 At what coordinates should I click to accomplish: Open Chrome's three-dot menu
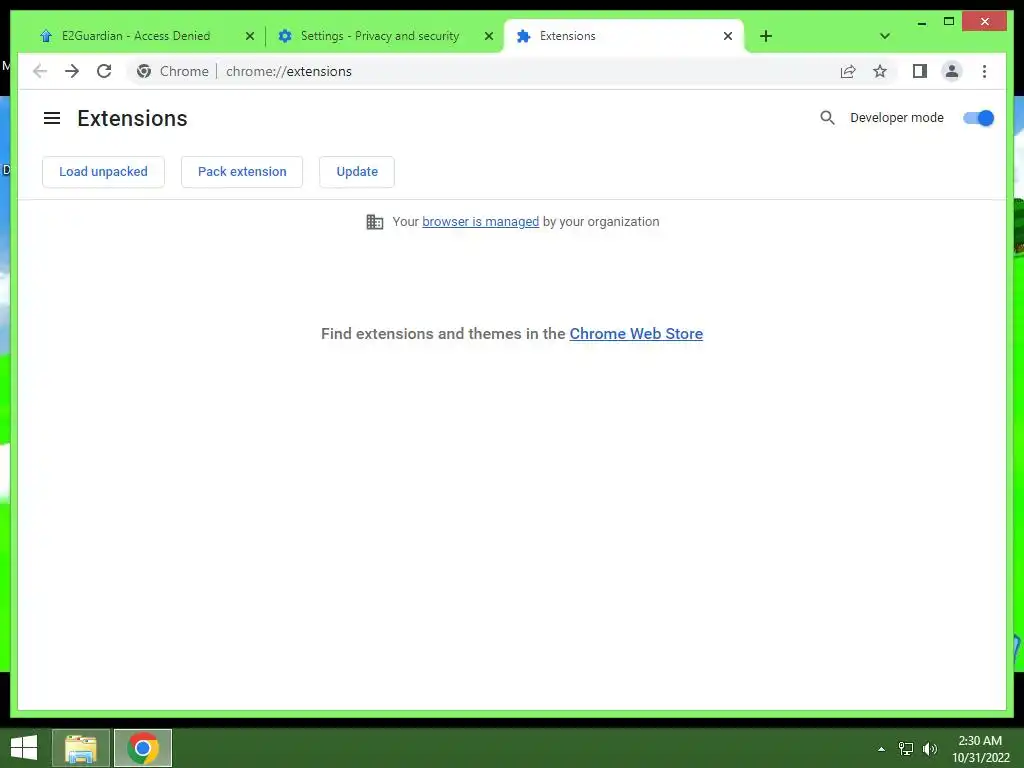point(984,71)
